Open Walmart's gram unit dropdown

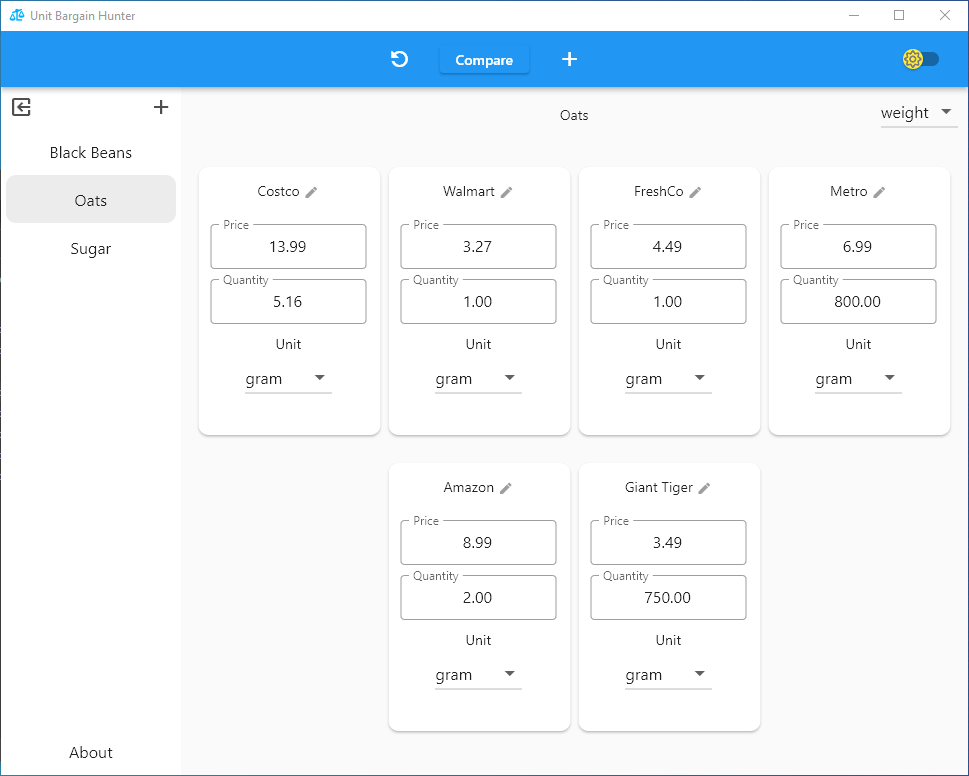478,379
